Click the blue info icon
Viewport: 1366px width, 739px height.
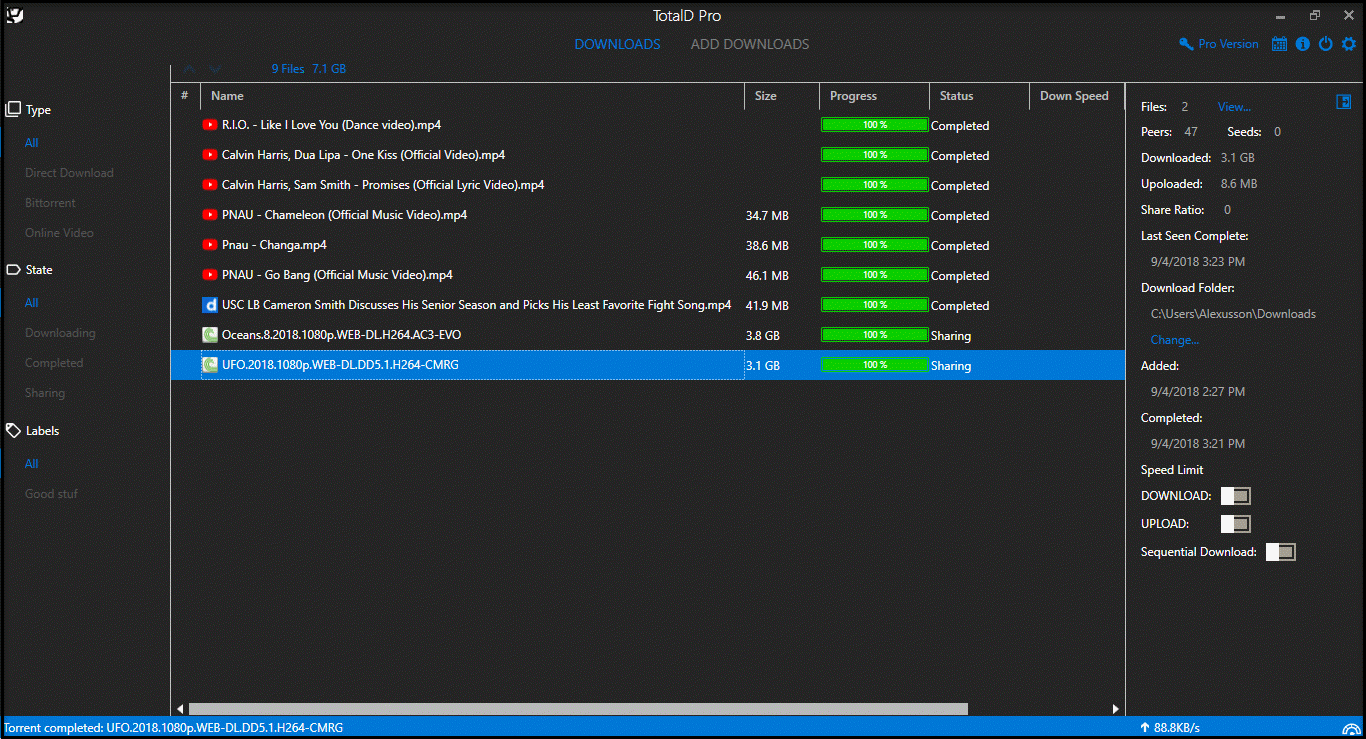[x=1302, y=44]
